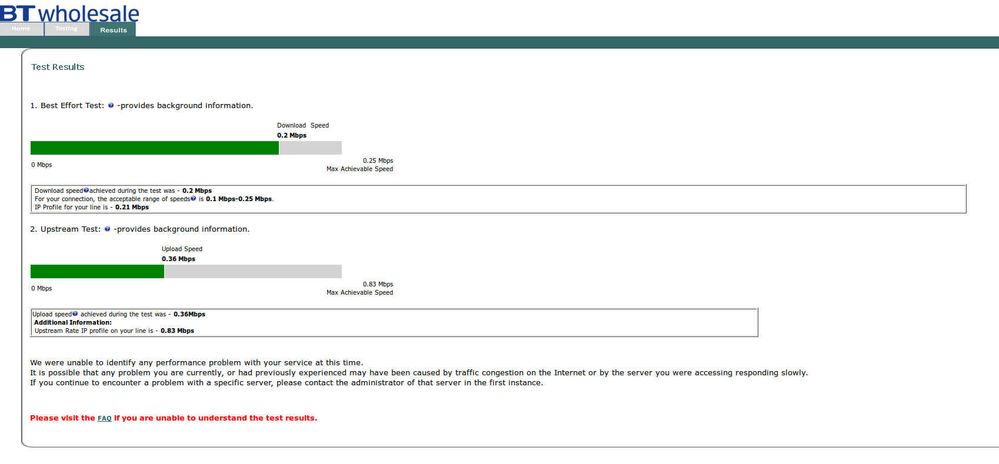Open help icon beside Upstream Test

click(107, 229)
